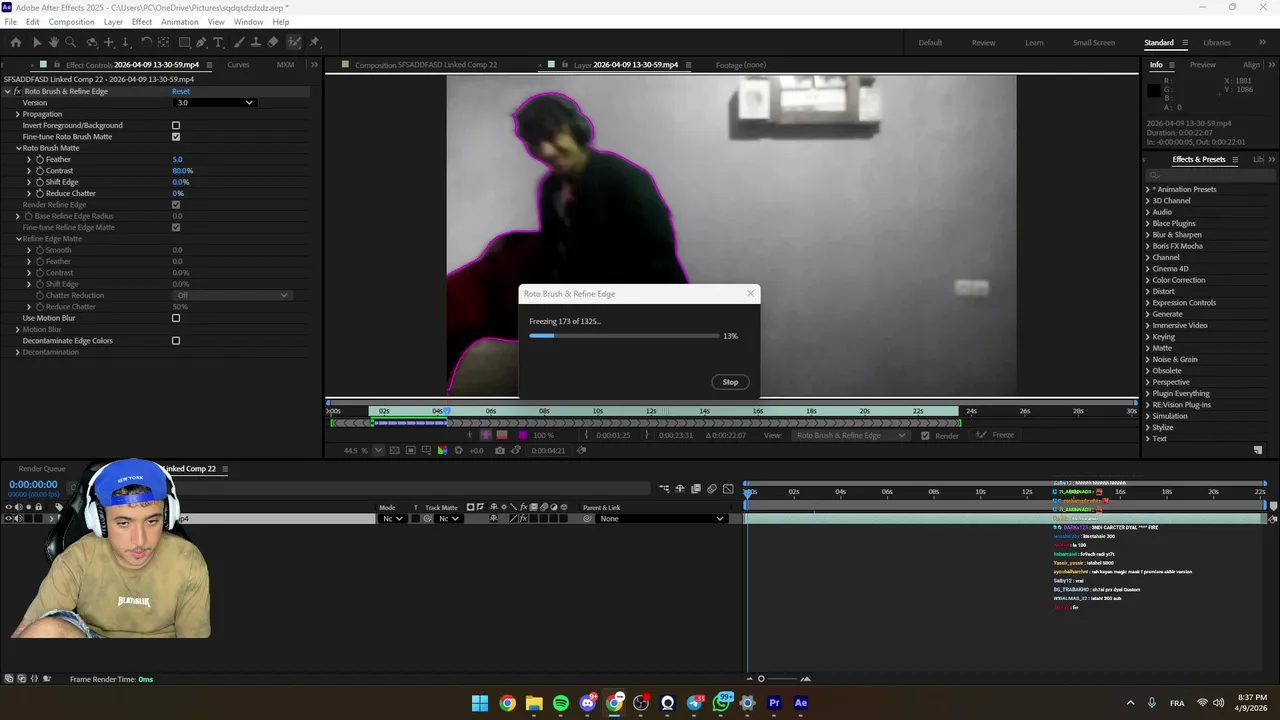
Task: Select the Type text tool
Action: pyautogui.click(x=218, y=42)
